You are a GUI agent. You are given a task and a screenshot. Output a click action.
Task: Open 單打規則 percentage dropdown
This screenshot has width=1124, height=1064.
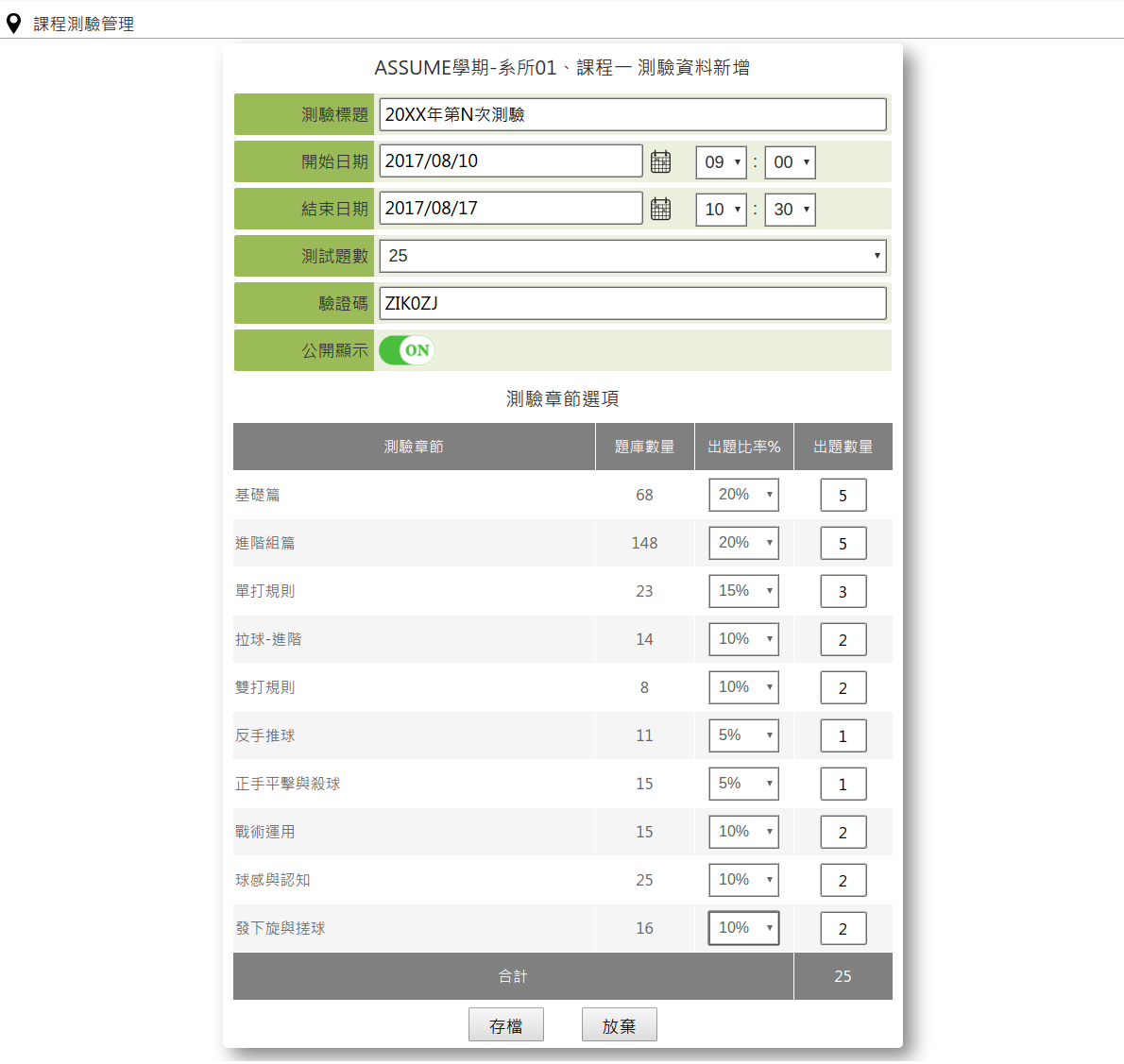click(743, 590)
